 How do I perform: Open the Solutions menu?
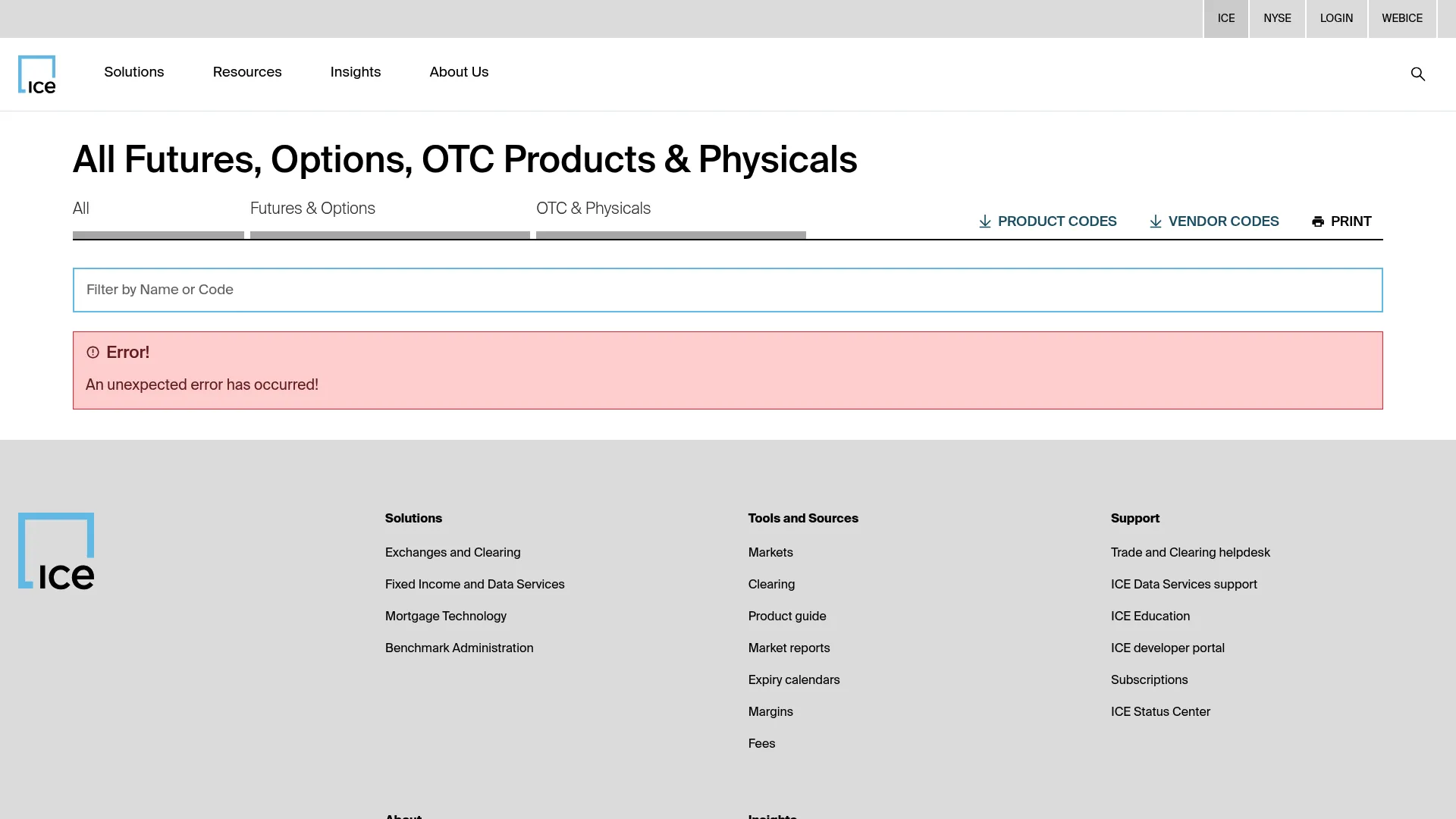(134, 72)
